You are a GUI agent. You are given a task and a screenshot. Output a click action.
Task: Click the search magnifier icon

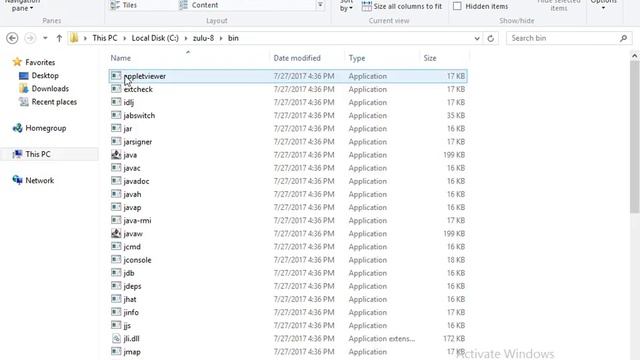click(x=623, y=38)
